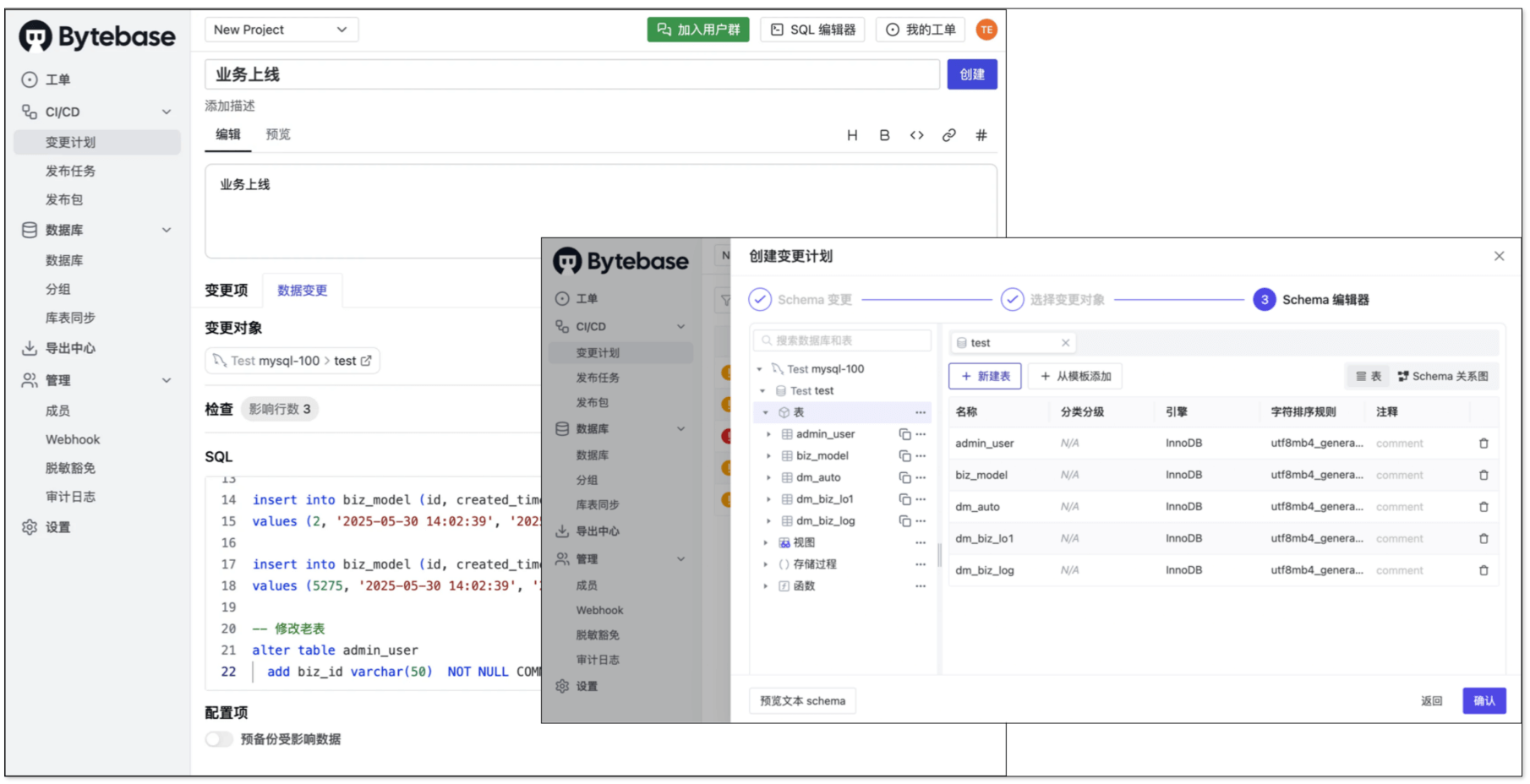The height and width of the screenshot is (784, 1530).
Task: Click the hashtag (#) icon in editor toolbar
Action: pyautogui.click(x=981, y=135)
